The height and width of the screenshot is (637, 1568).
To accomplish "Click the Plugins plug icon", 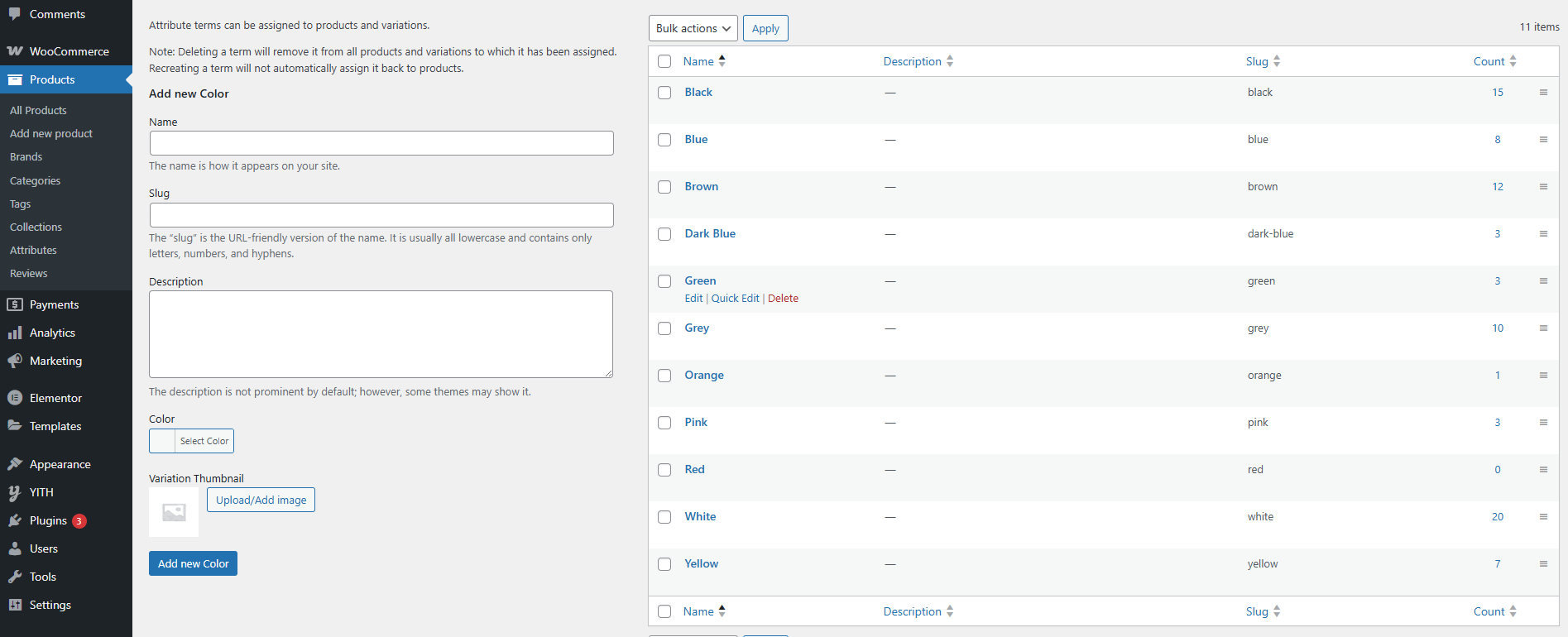I will pyautogui.click(x=15, y=520).
